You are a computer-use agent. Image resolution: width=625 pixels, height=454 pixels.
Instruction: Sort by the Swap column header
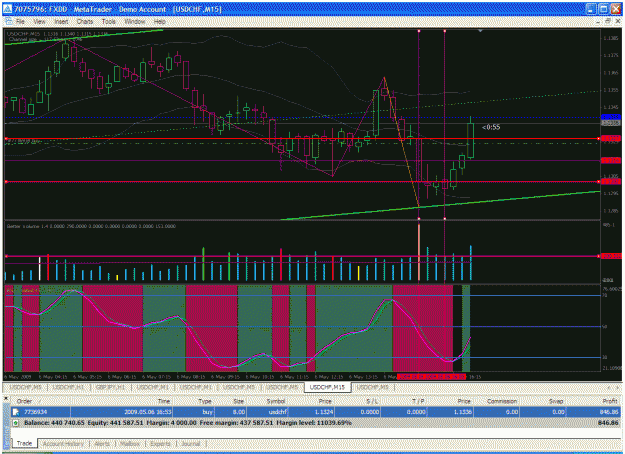point(556,401)
